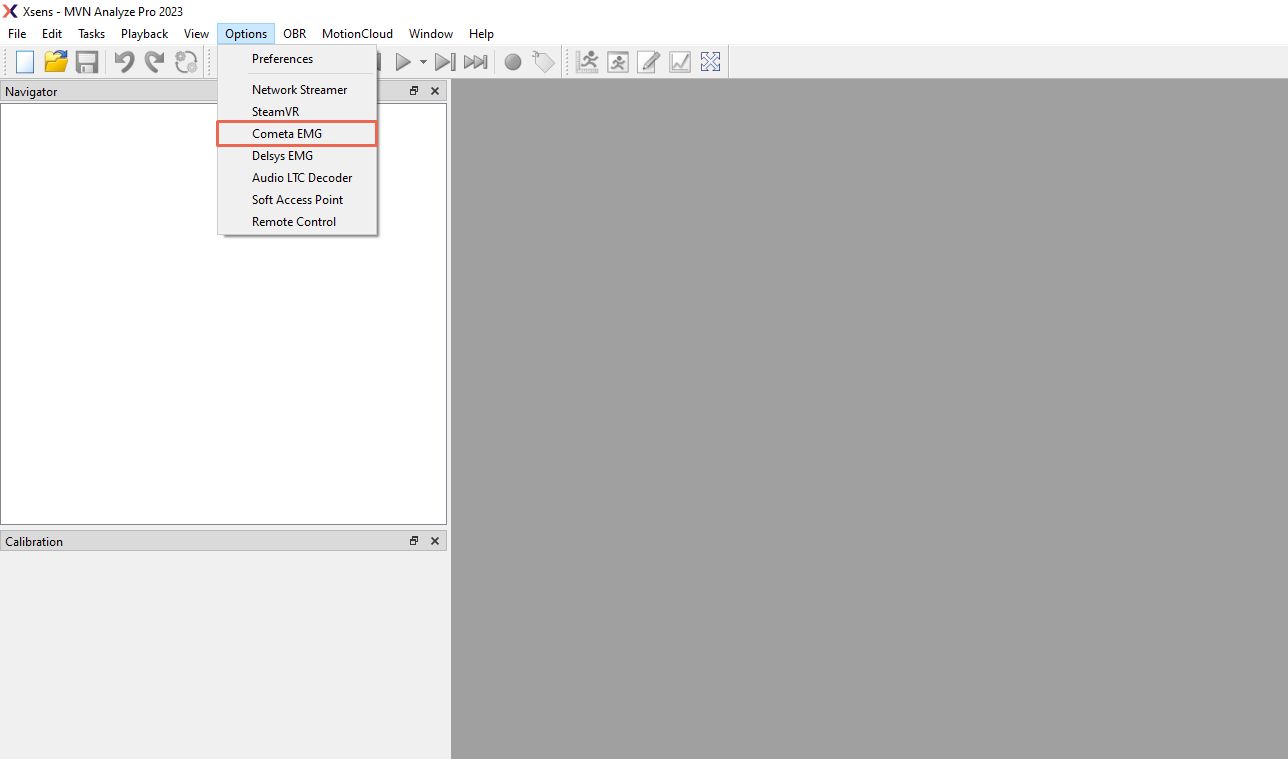1288x759 pixels.
Task: Close the Options menu
Action: pos(246,34)
